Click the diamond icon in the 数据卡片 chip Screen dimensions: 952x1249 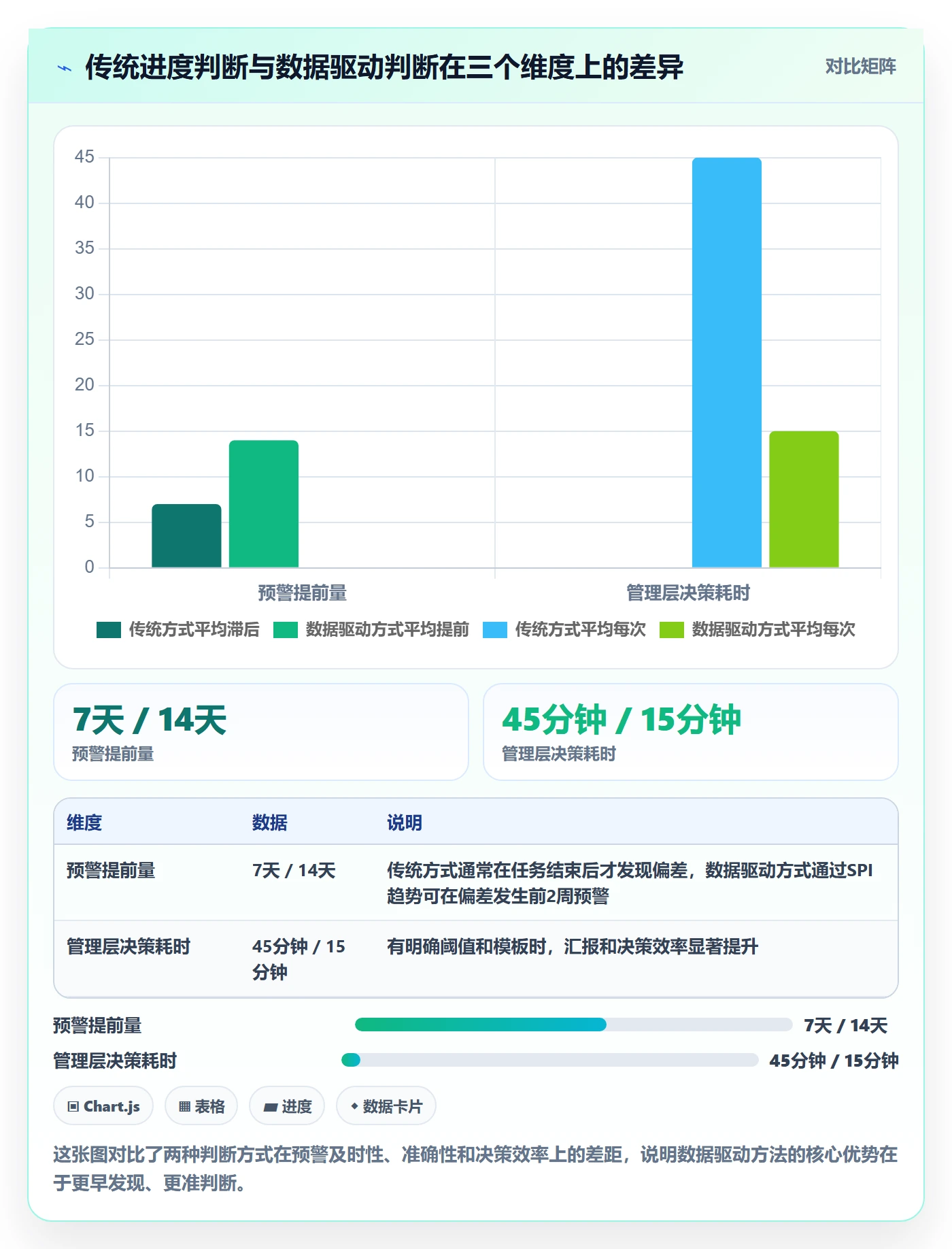point(354,1107)
